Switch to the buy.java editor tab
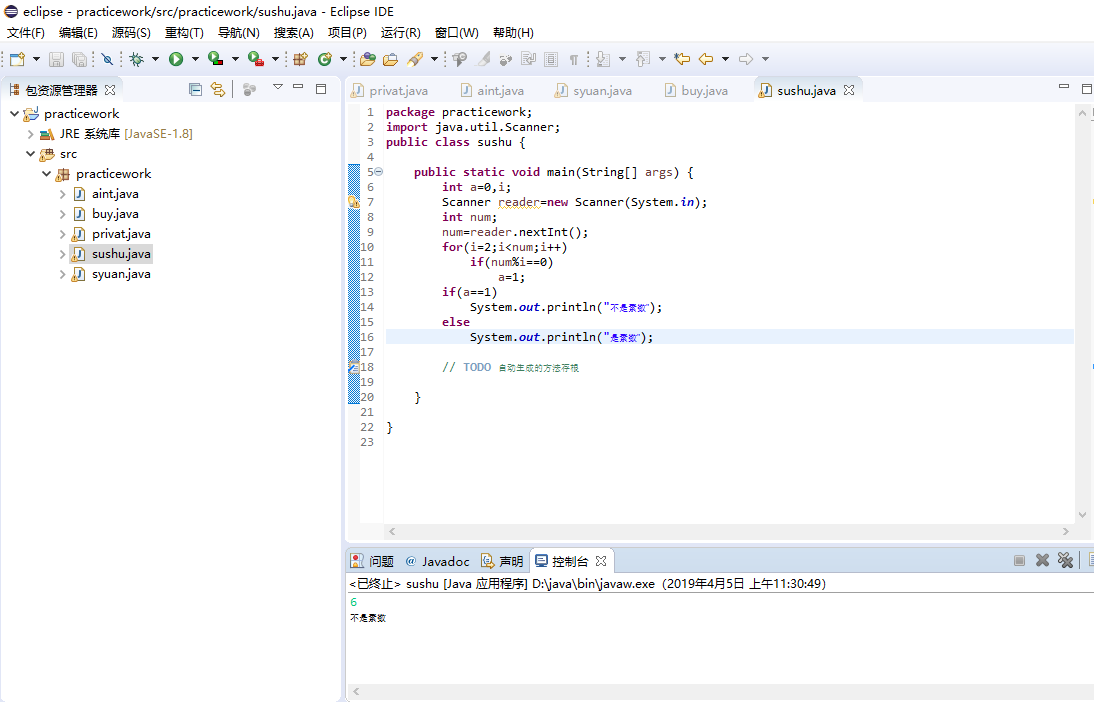 pos(704,90)
